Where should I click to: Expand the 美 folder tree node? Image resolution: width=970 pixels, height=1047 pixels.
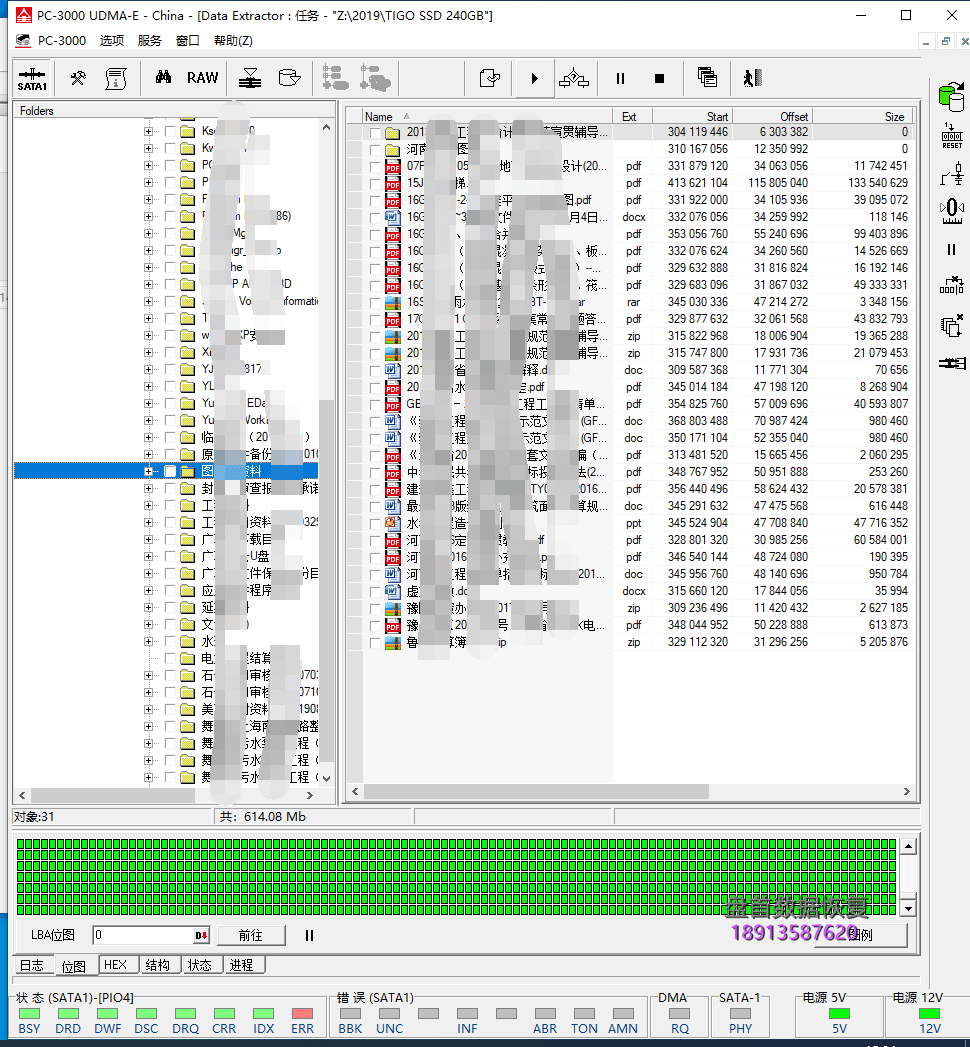click(148, 709)
